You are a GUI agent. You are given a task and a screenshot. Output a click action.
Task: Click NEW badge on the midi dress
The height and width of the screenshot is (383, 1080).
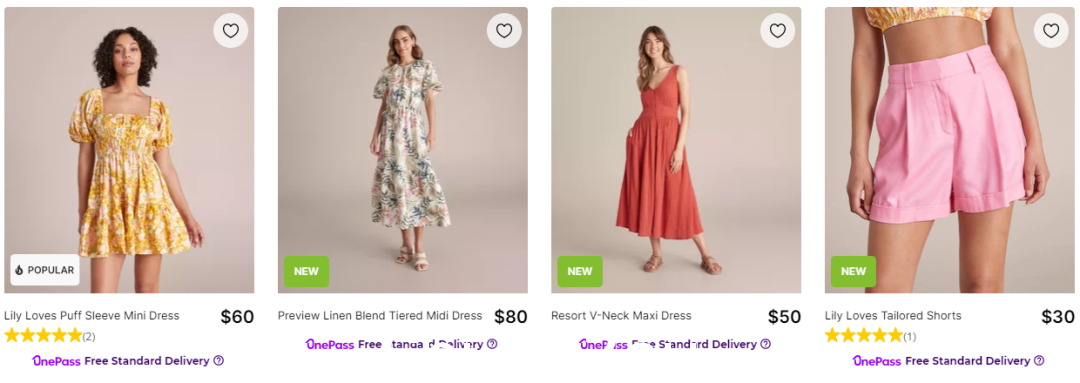307,271
